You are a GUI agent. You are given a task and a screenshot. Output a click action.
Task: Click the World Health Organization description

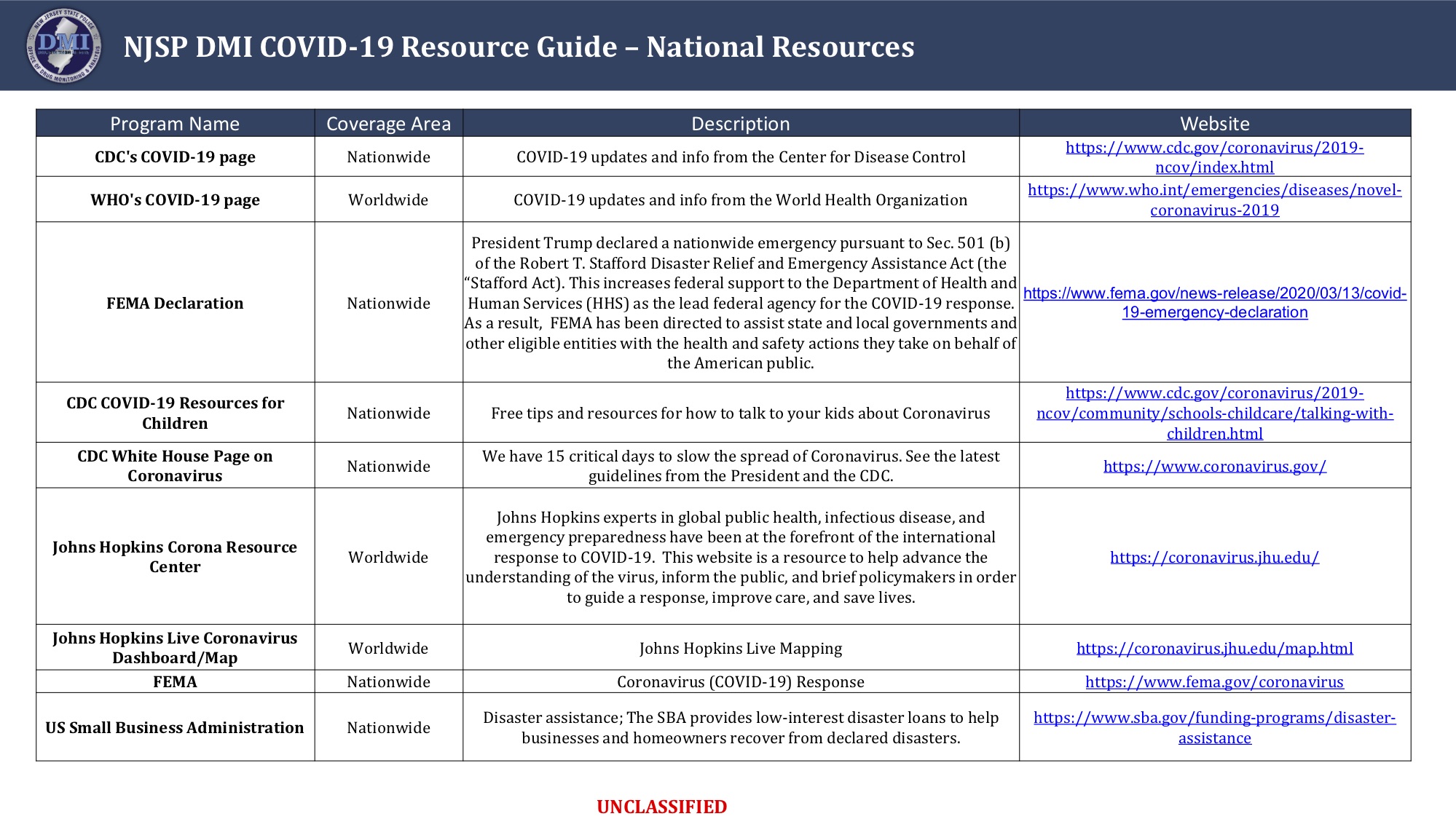[741, 200]
